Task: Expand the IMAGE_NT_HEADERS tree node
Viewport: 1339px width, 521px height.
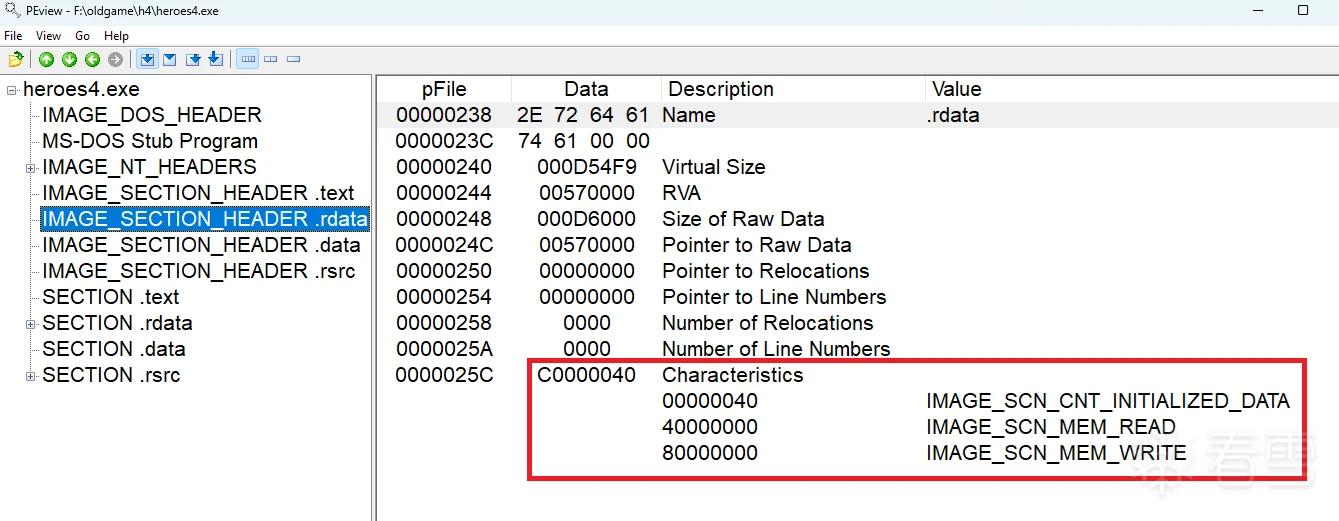Action: pos(31,168)
